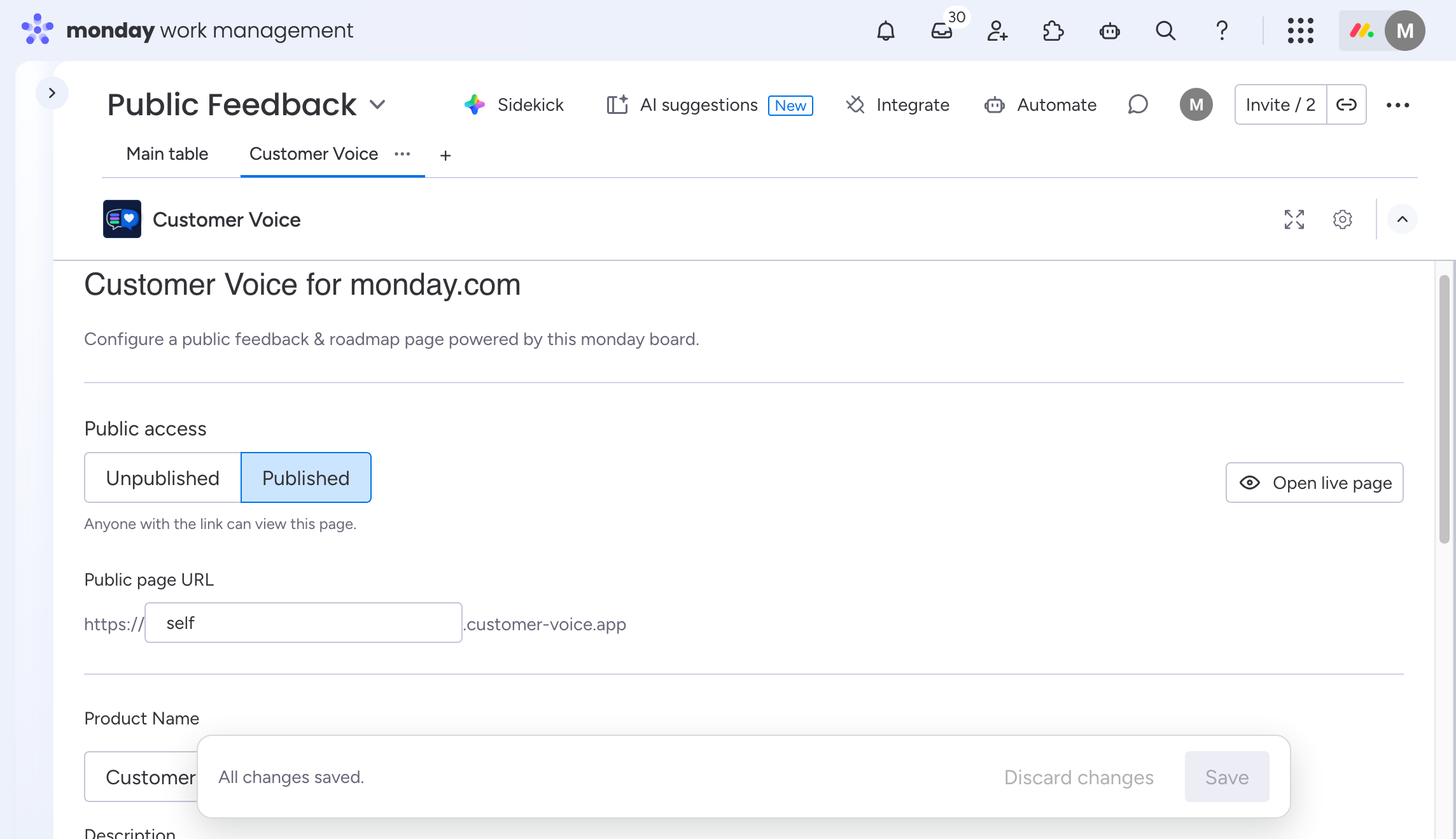This screenshot has height=839, width=1456.
Task: Click Discard changes
Action: 1079,777
